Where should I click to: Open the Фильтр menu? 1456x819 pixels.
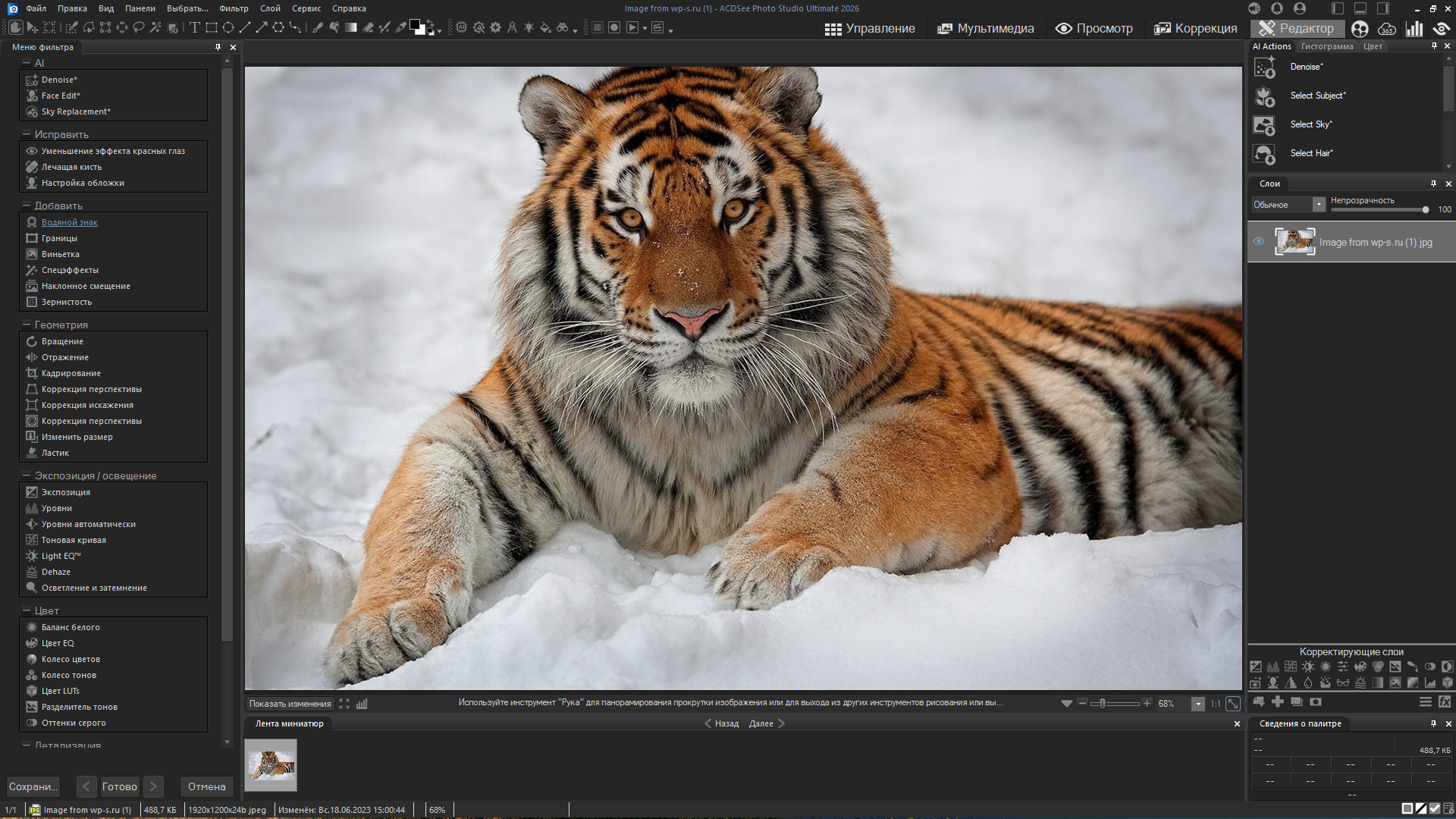233,8
